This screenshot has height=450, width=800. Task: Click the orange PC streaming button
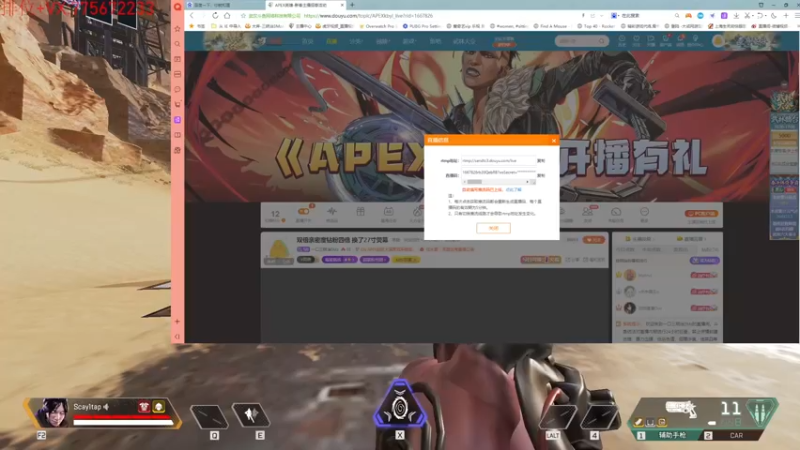702,213
